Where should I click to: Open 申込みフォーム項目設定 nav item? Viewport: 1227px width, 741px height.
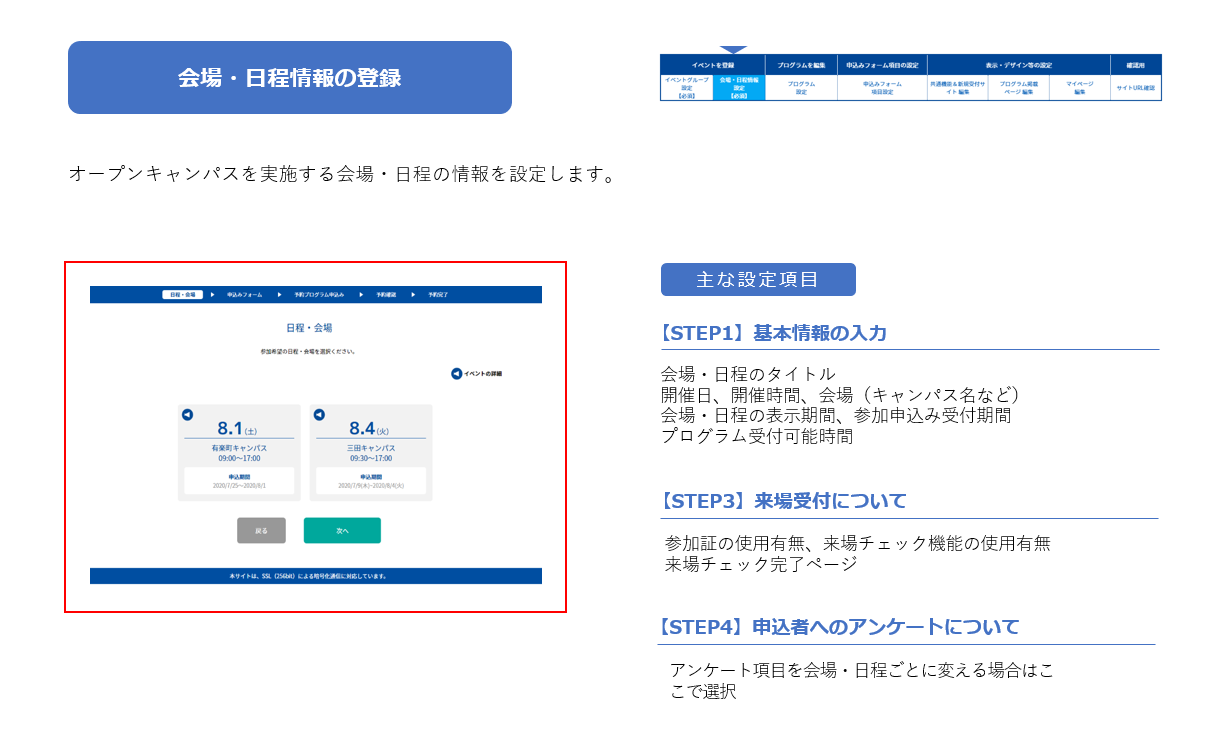(x=882, y=88)
